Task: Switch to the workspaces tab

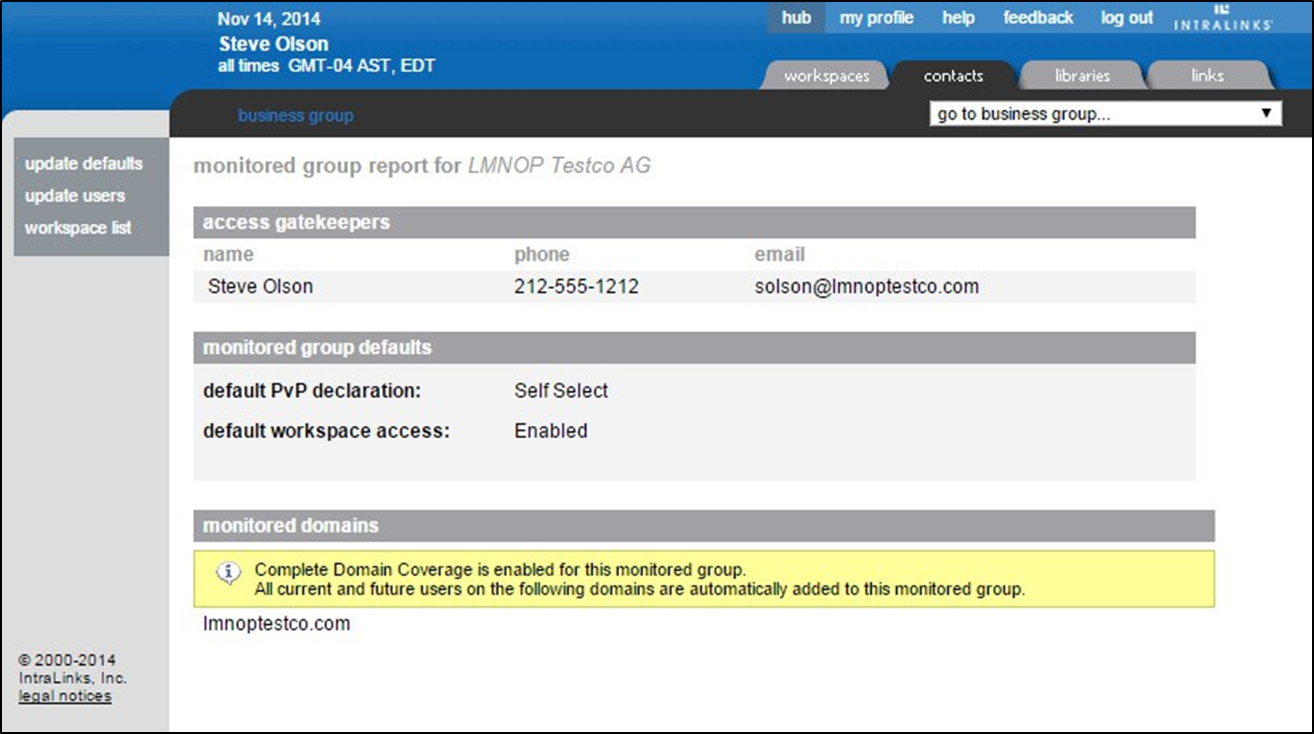Action: (x=826, y=76)
